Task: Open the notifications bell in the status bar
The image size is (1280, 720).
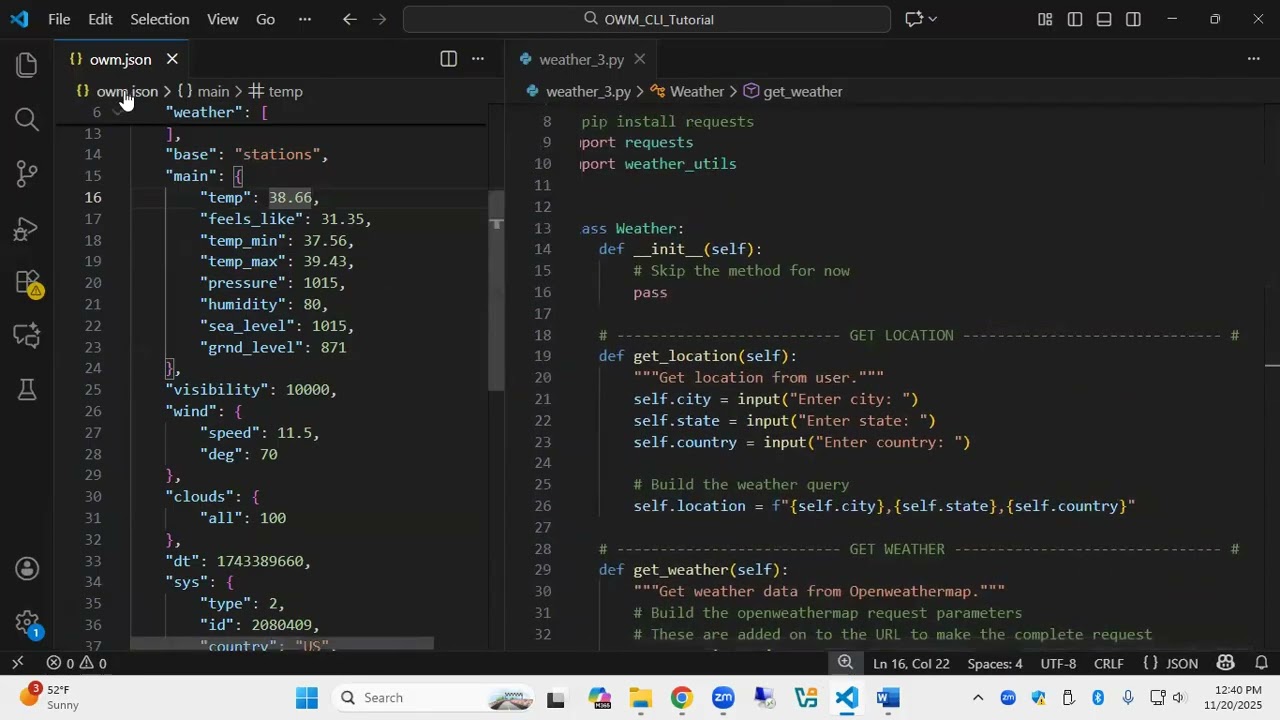Action: click(x=1261, y=663)
